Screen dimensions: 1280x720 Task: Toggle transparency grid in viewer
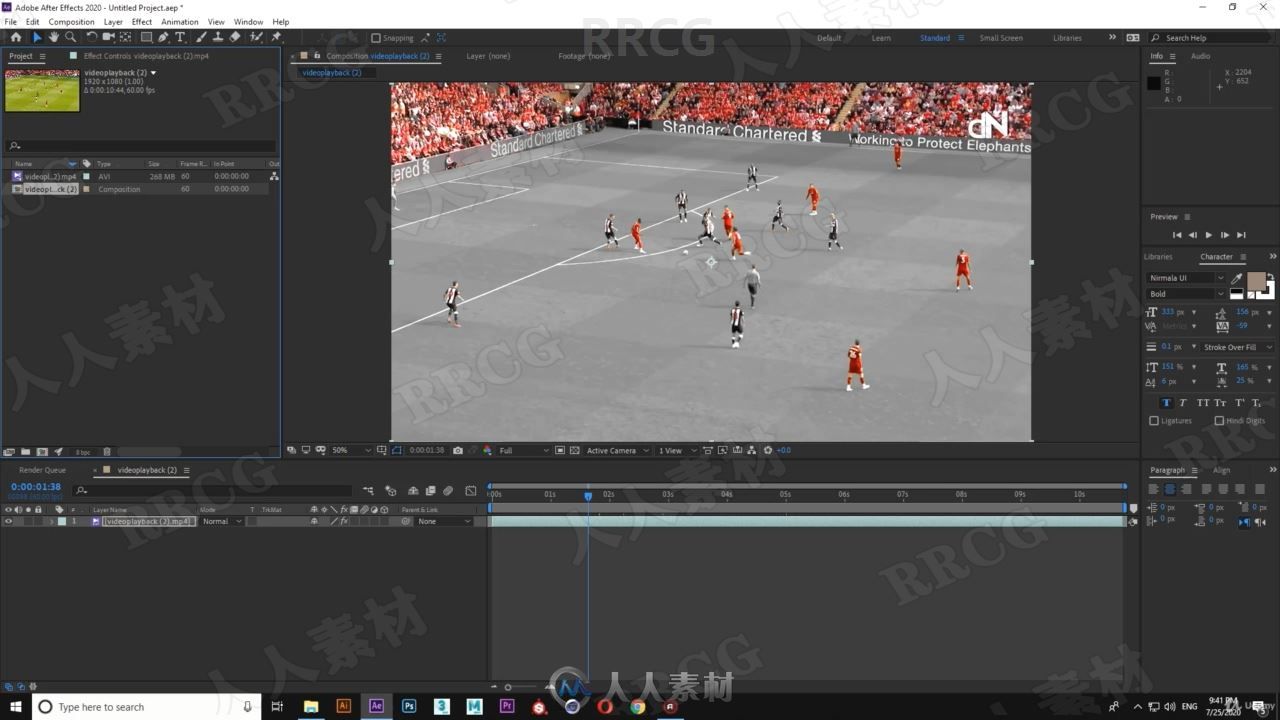(574, 450)
